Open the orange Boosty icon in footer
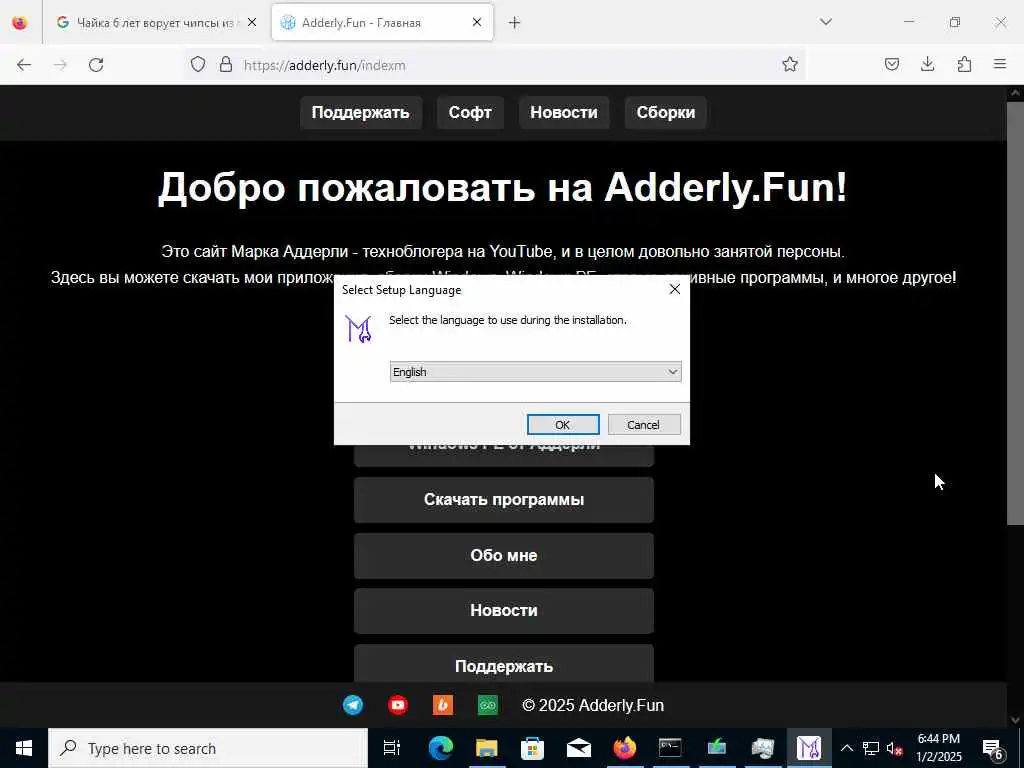Screen dimensions: 1024x768 tap(443, 705)
